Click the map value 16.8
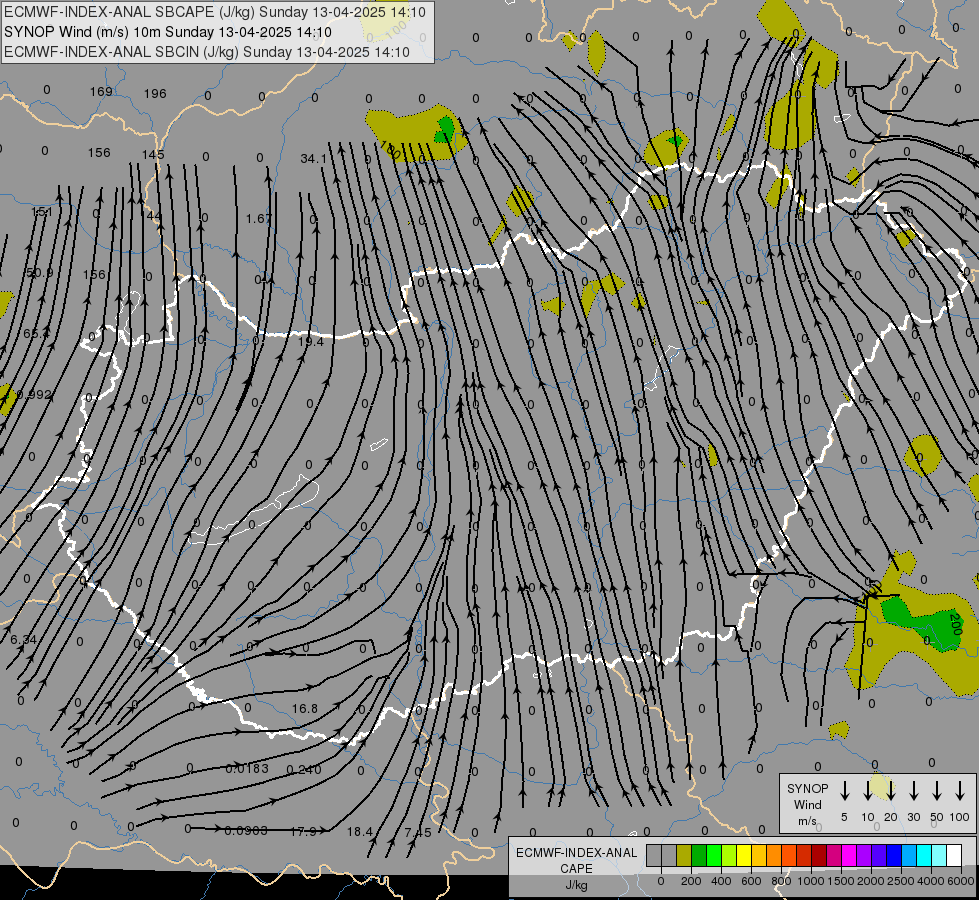979x900 pixels. point(305,708)
